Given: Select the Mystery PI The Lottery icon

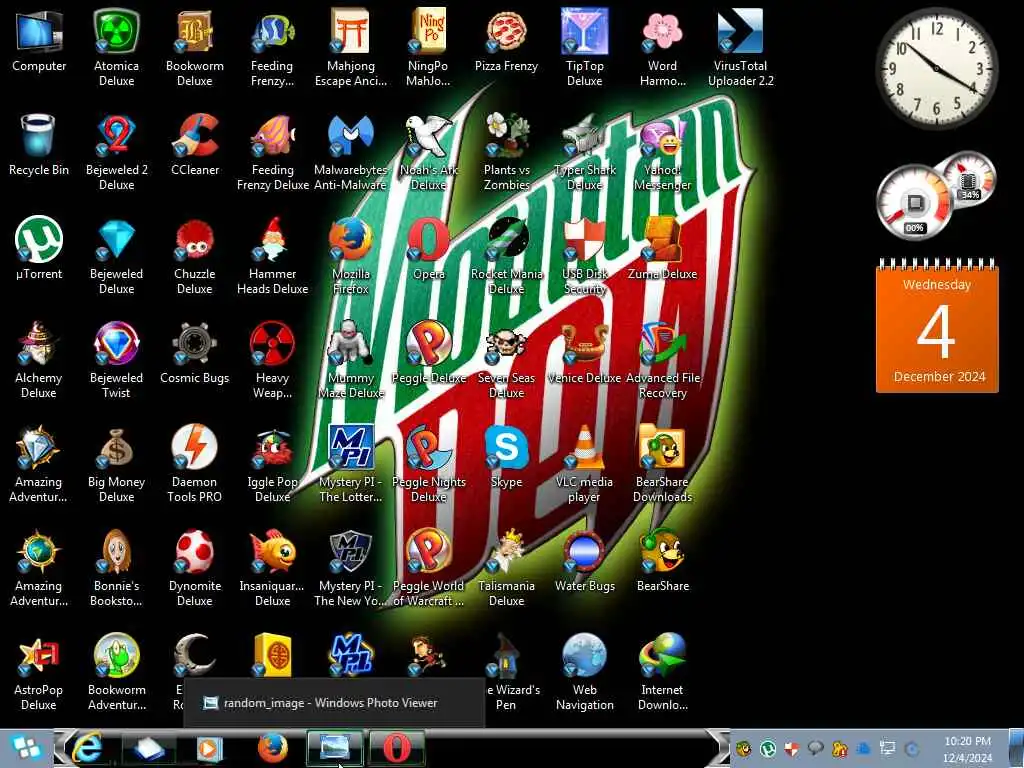Looking at the screenshot, I should pos(351,464).
